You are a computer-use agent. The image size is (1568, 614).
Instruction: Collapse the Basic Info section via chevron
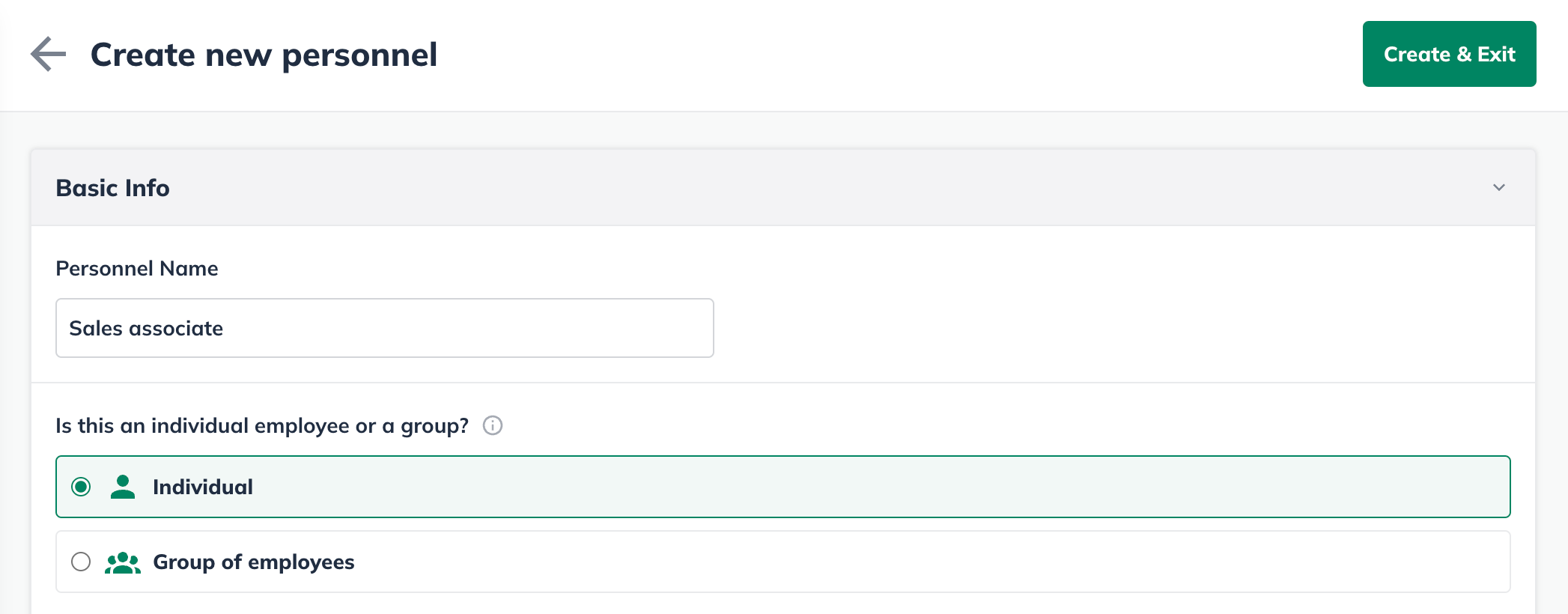pos(1499,187)
